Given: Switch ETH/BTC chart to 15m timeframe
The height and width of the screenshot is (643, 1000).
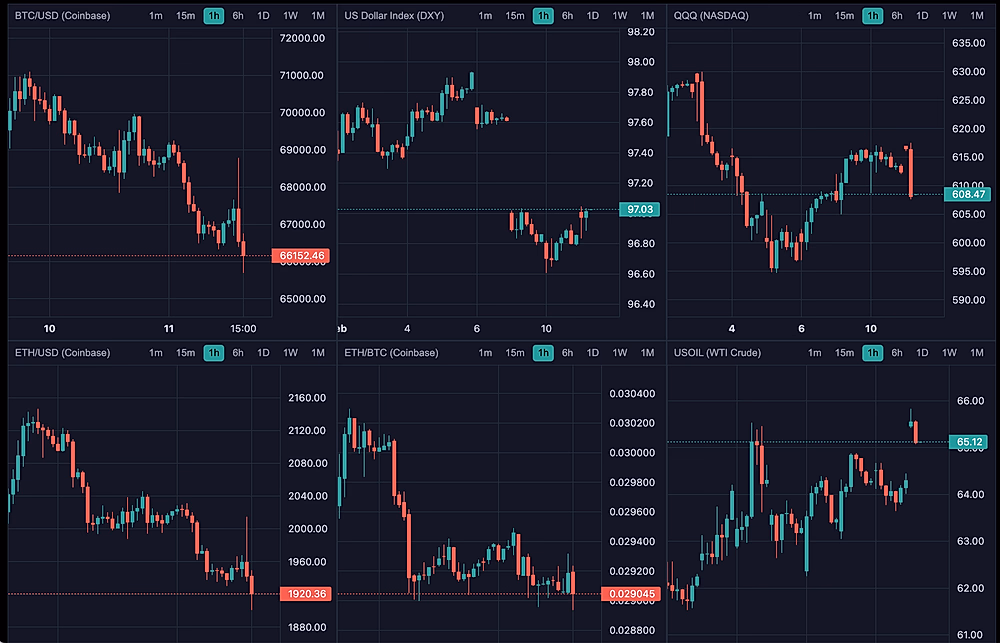Looking at the screenshot, I should click(x=514, y=352).
